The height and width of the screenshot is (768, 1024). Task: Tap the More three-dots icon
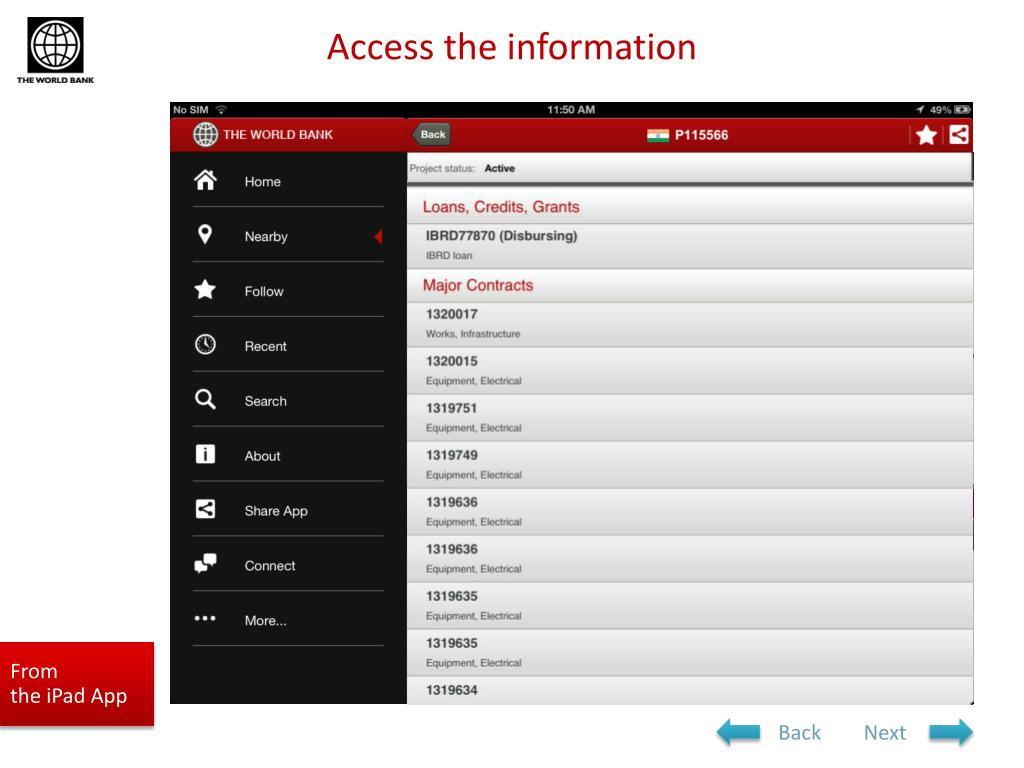(x=205, y=618)
